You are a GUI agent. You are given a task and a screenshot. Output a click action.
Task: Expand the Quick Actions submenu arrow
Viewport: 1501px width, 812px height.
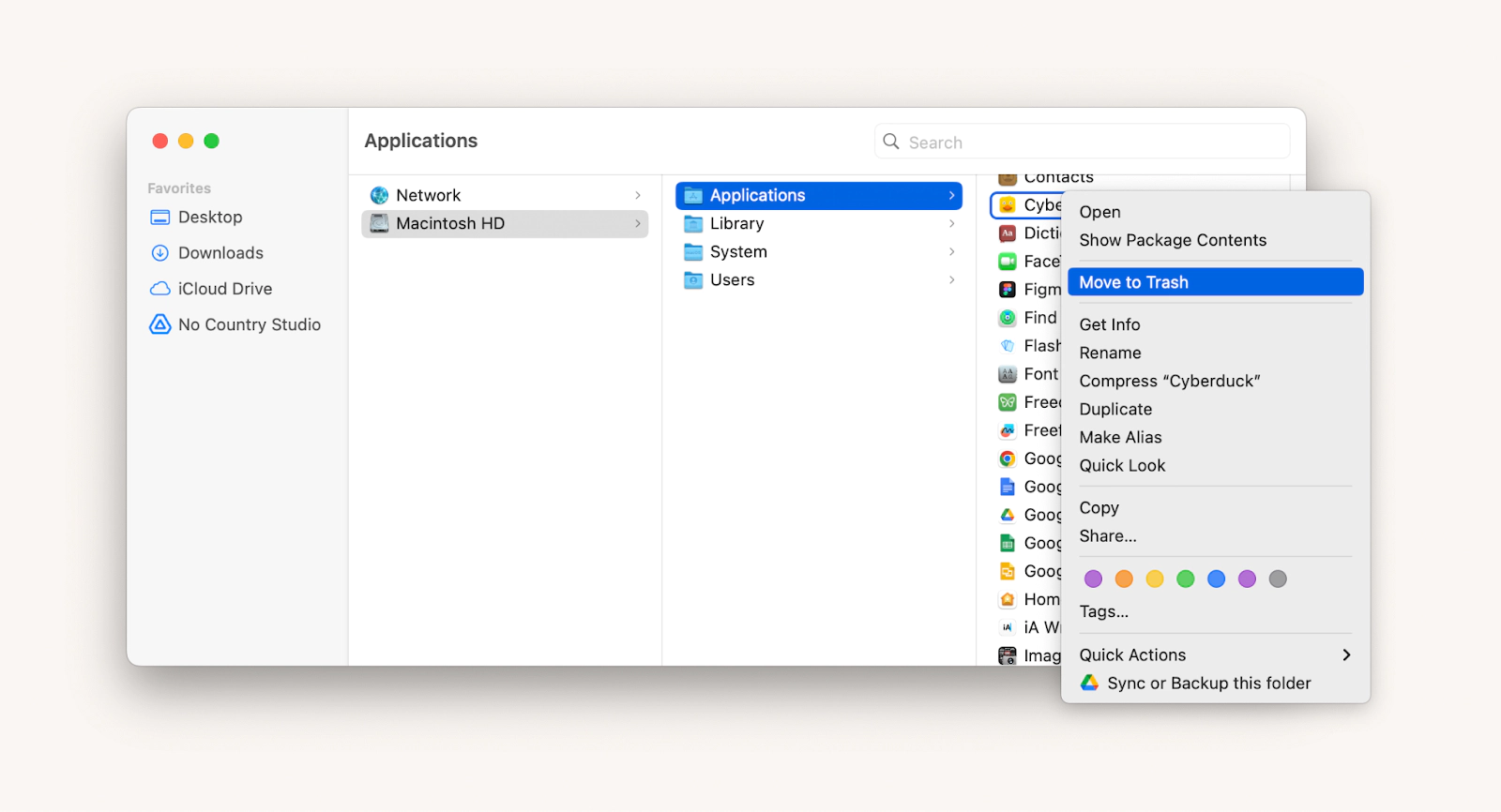click(x=1346, y=655)
